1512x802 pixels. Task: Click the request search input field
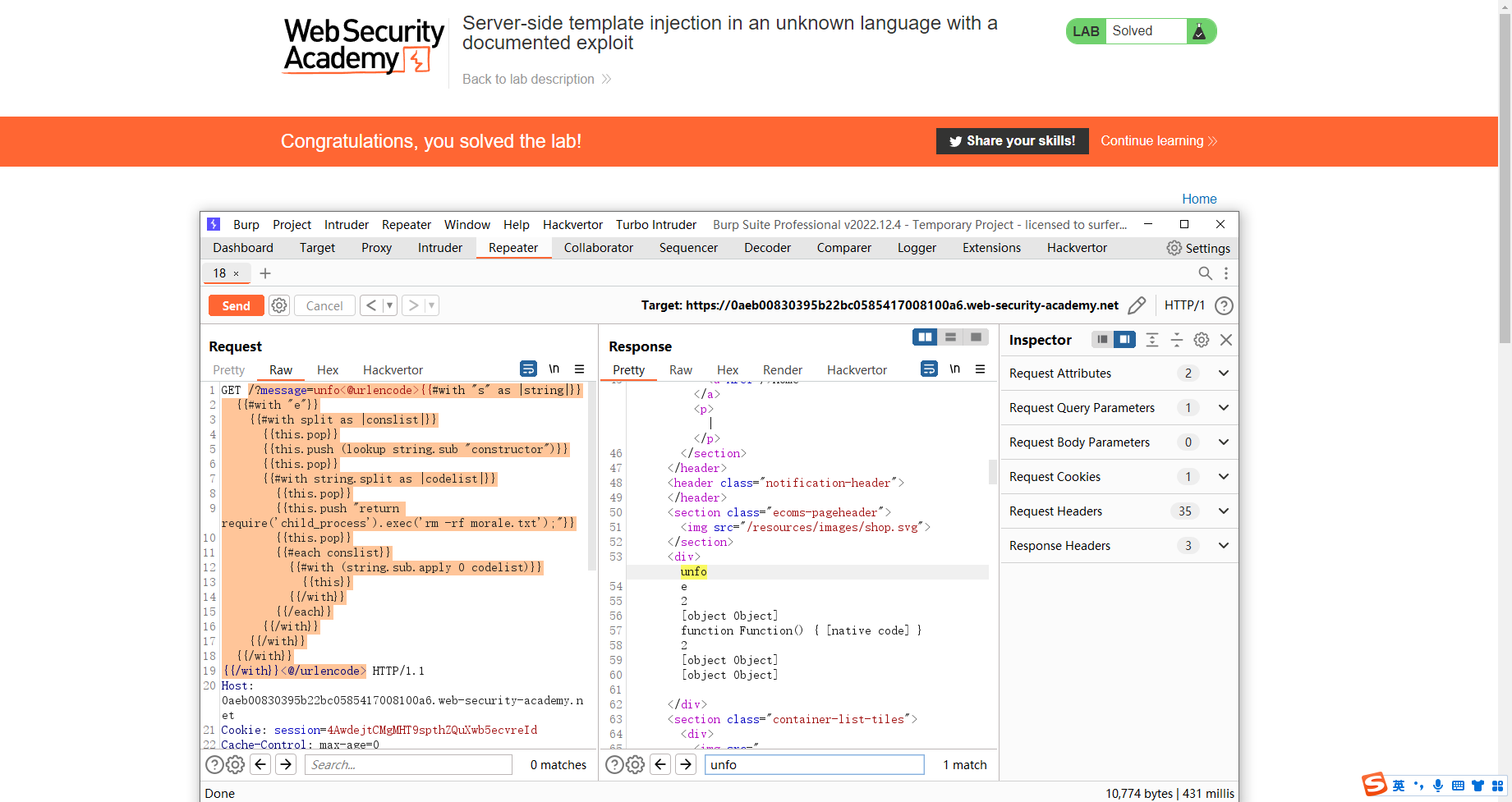tap(408, 765)
